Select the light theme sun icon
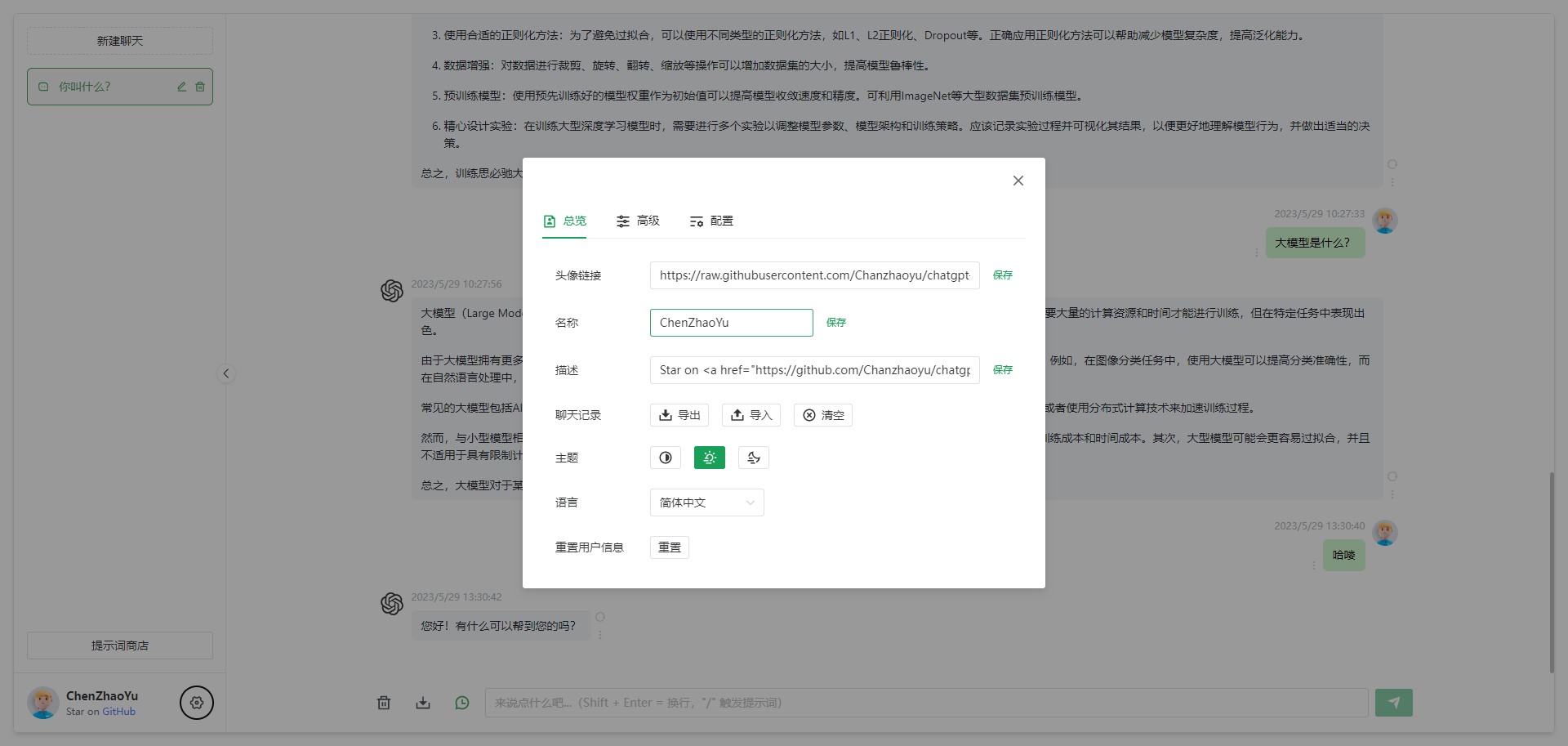The image size is (1568, 746). 710,458
